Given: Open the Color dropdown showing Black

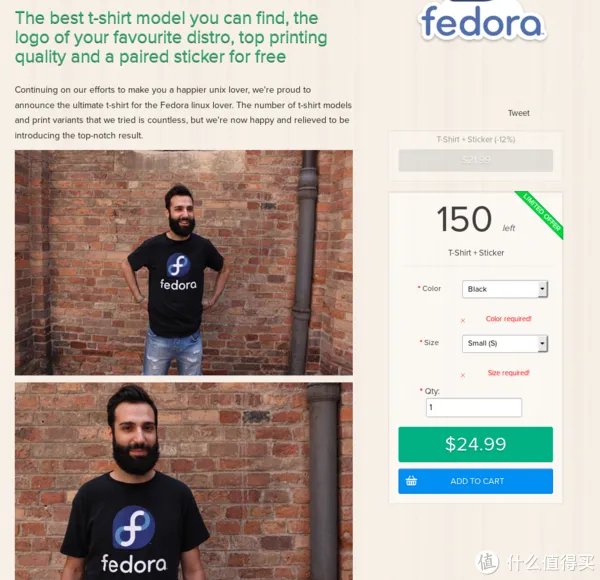Looking at the screenshot, I should click(x=505, y=289).
